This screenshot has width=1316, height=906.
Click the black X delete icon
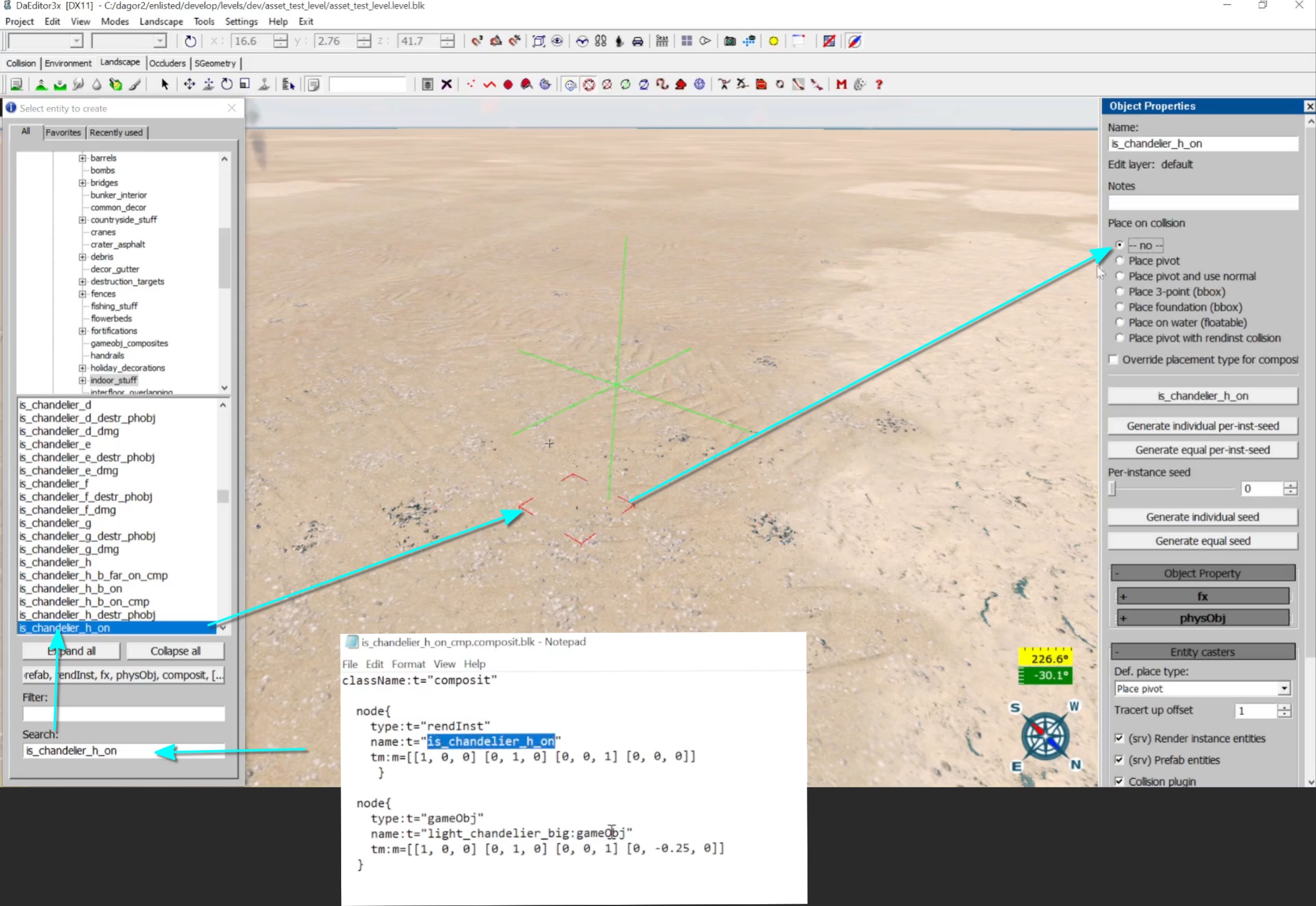point(447,85)
